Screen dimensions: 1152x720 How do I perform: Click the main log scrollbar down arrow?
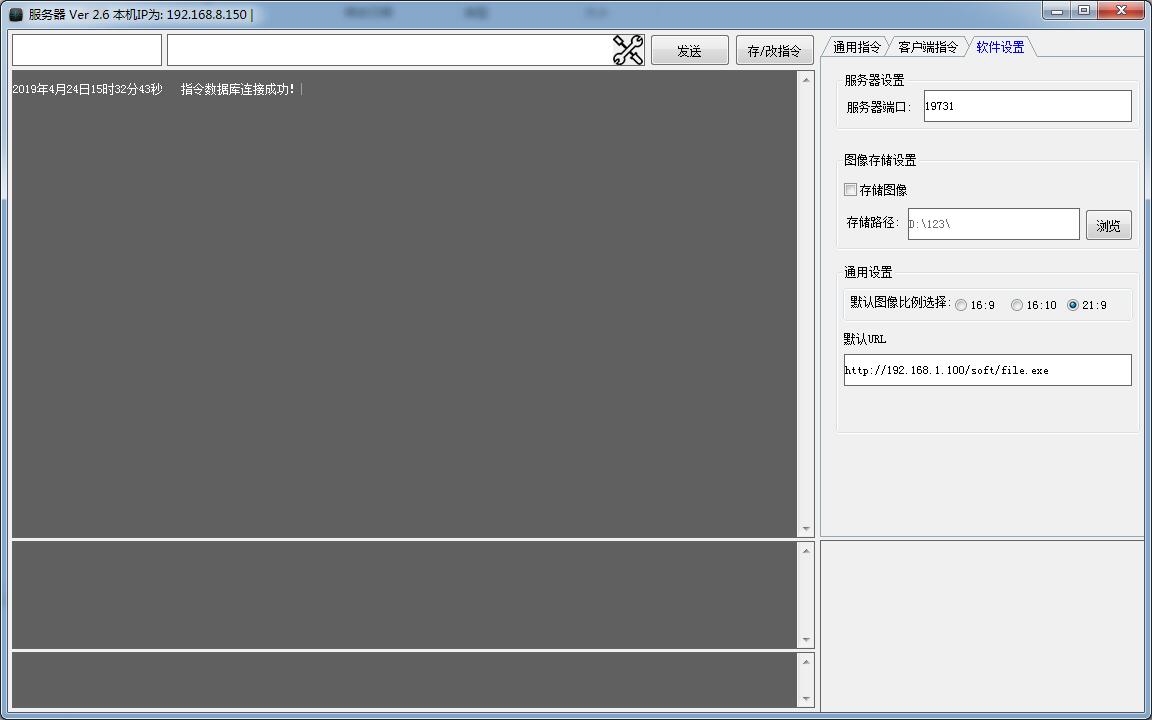(x=806, y=529)
